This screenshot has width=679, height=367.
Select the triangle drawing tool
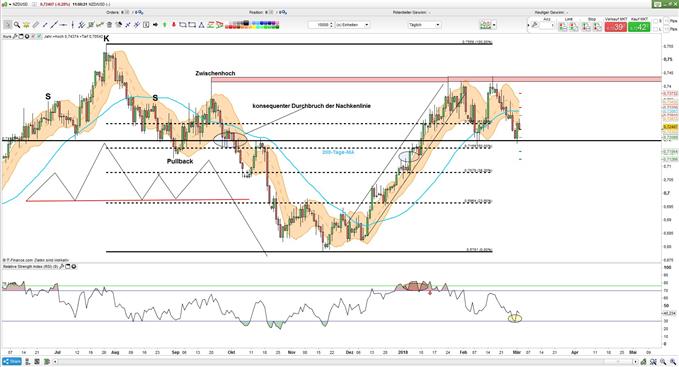tap(201, 25)
